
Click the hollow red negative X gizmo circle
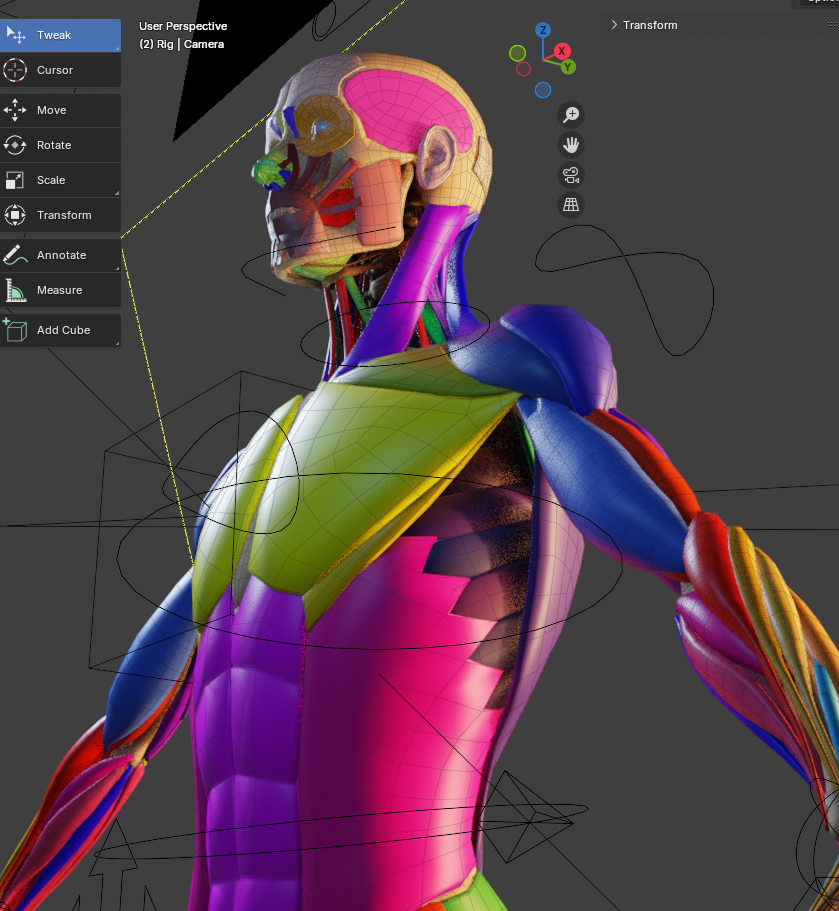coord(524,69)
